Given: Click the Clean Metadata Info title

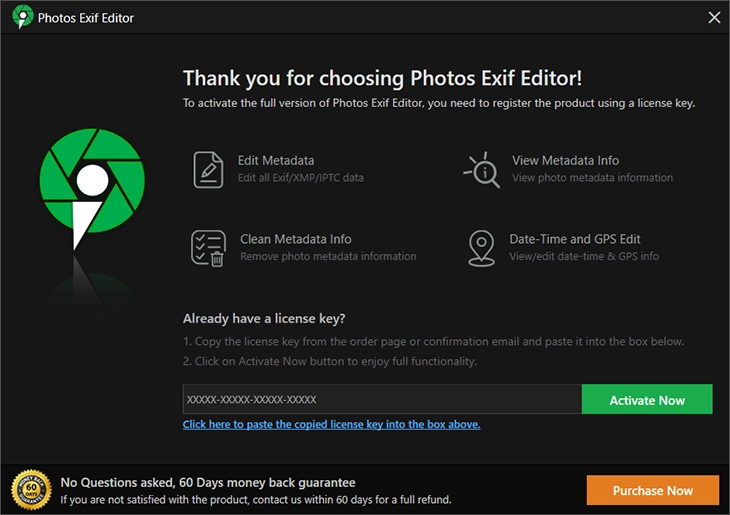Looking at the screenshot, I should tap(296, 239).
